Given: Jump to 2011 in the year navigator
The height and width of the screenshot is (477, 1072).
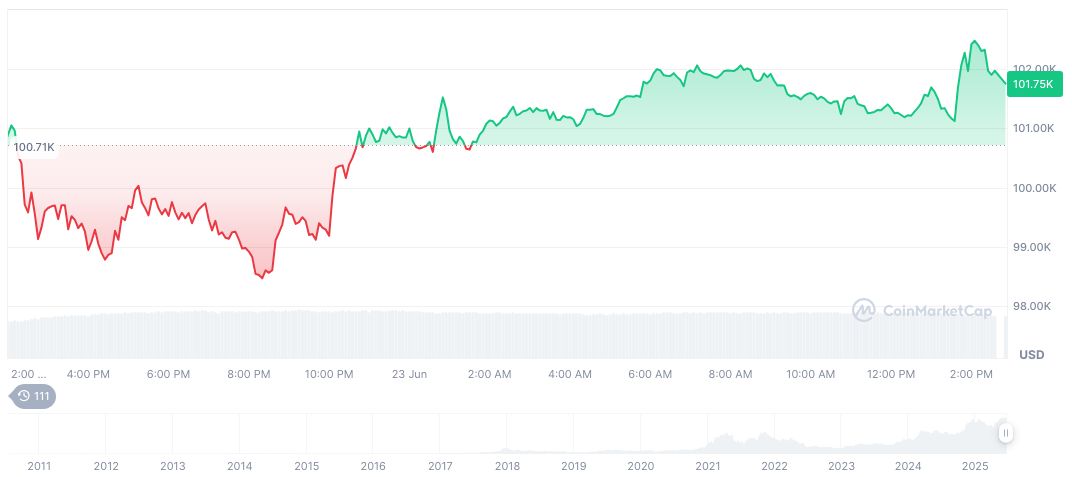Looking at the screenshot, I should [39, 466].
